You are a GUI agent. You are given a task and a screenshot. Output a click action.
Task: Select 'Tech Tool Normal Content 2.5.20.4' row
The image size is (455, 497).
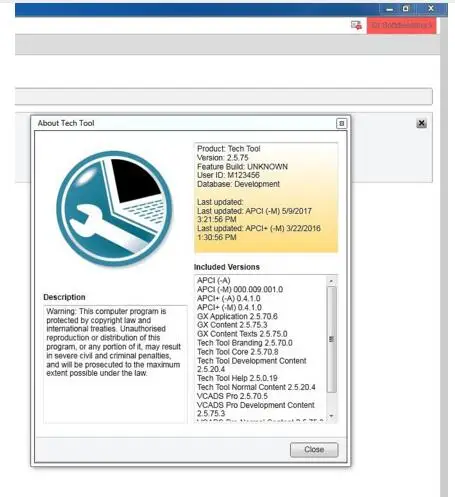coord(256,387)
